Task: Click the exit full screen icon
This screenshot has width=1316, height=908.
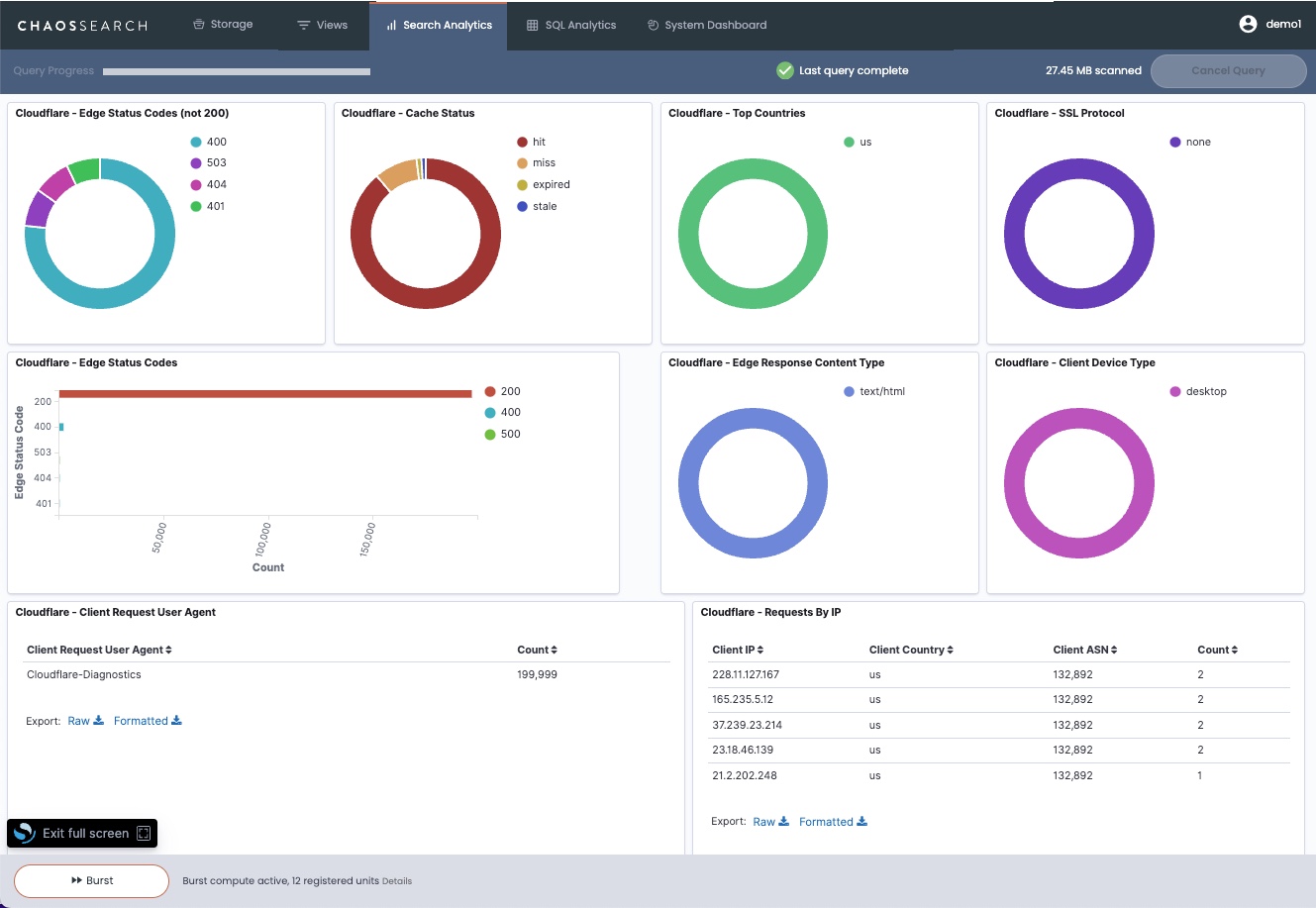Action: point(144,834)
